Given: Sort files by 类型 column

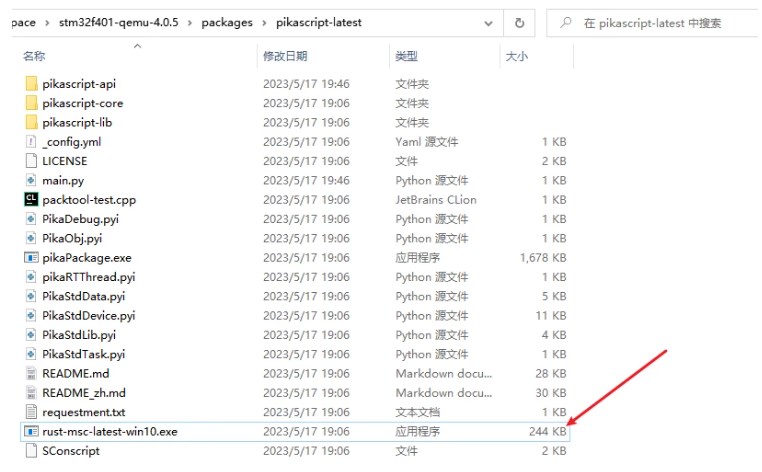Looking at the screenshot, I should (x=406, y=56).
